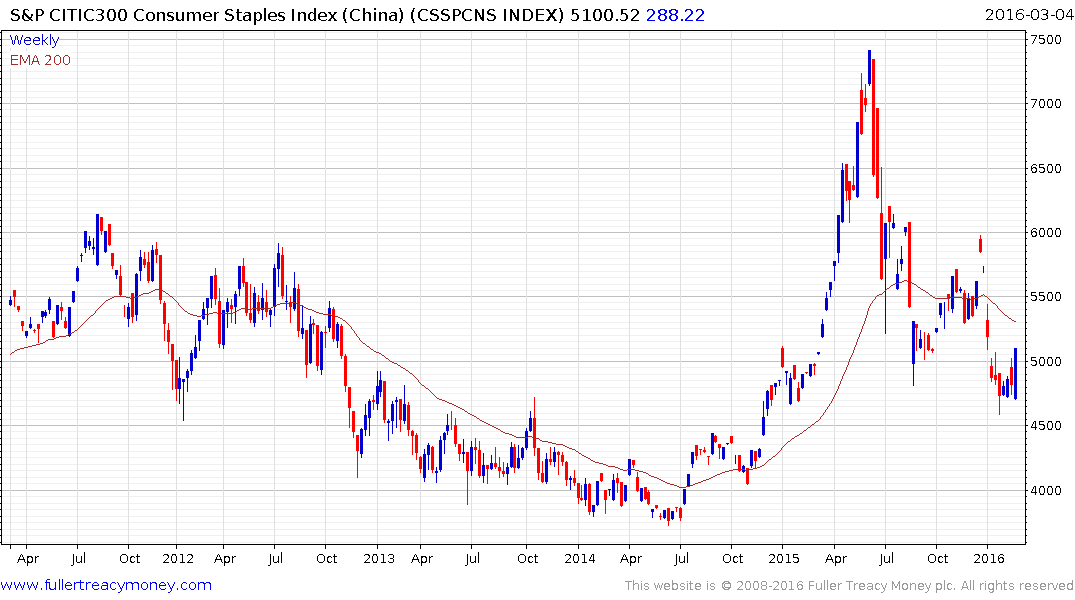Click the blue change value 288.22
The width and height of the screenshot is (1075, 600).
pyautogui.click(x=675, y=15)
